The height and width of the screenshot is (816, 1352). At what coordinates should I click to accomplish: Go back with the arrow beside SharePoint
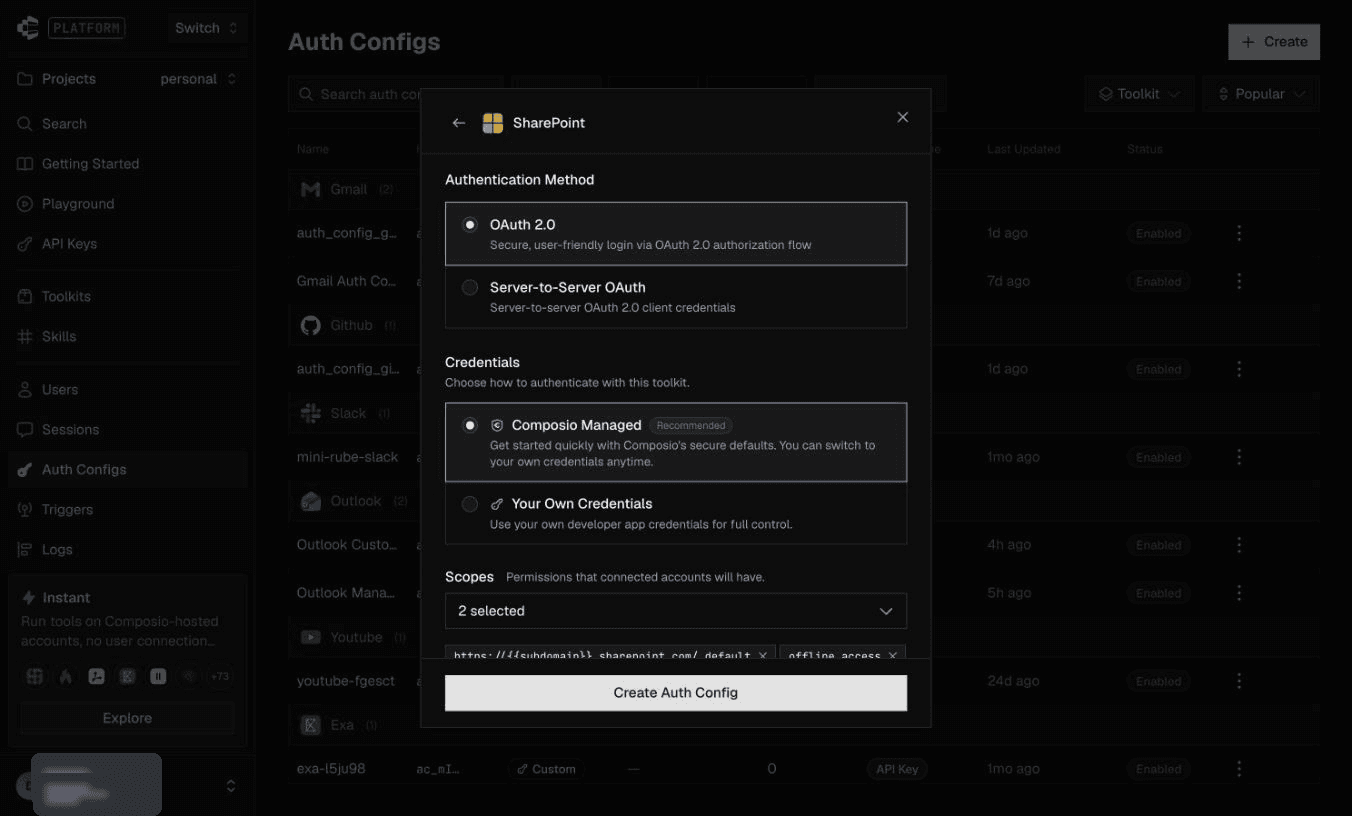[x=459, y=123]
